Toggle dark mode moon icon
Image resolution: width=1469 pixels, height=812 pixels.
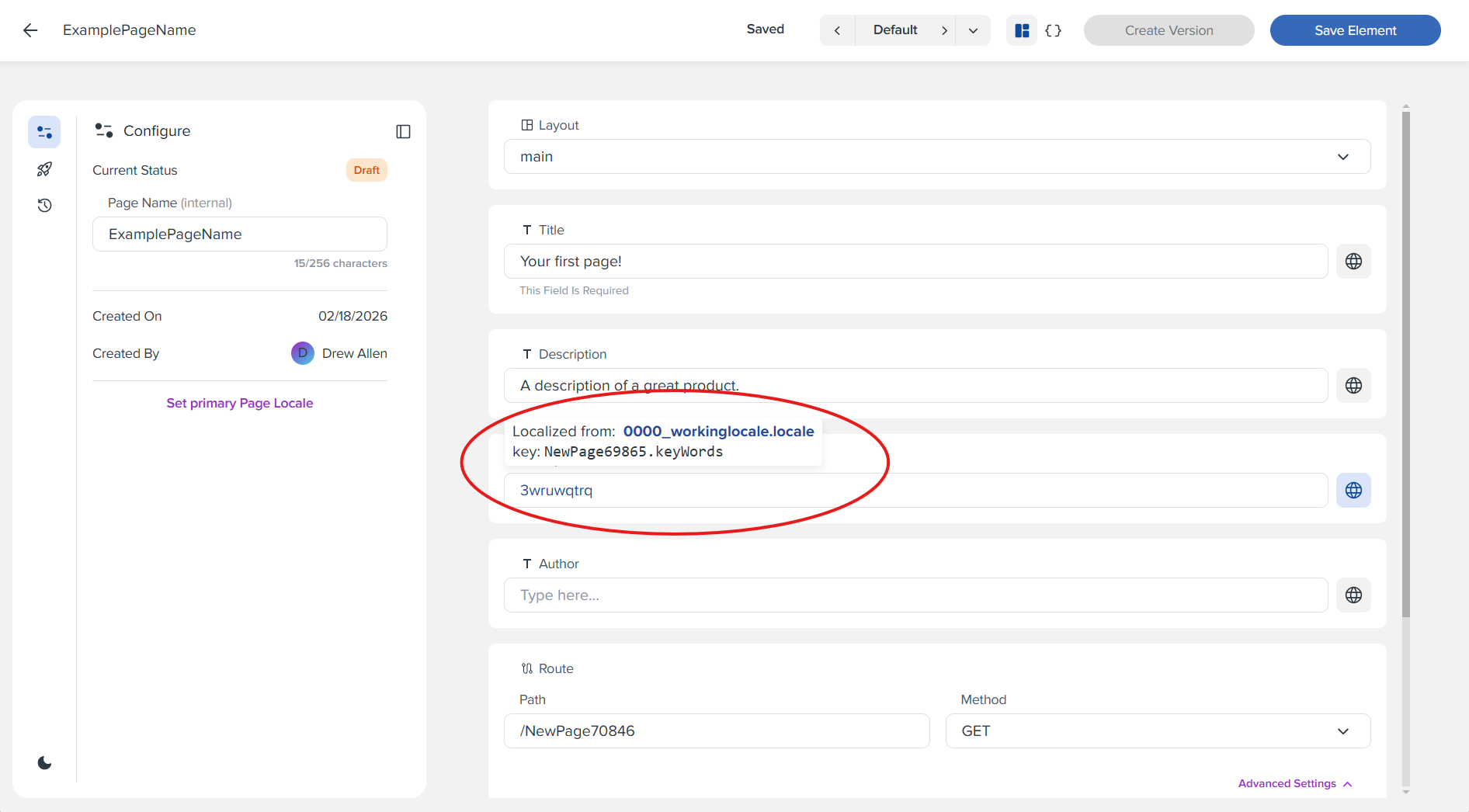tap(44, 762)
